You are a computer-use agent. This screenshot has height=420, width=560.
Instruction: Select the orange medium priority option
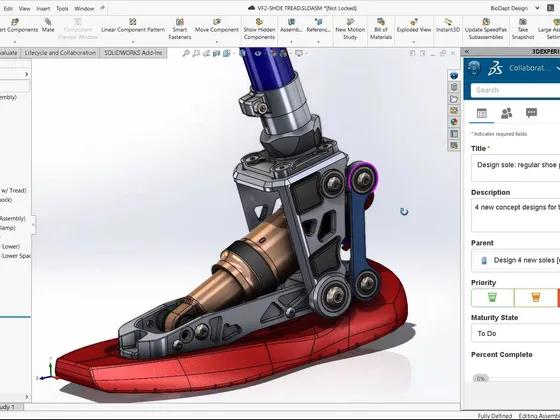tap(536, 298)
